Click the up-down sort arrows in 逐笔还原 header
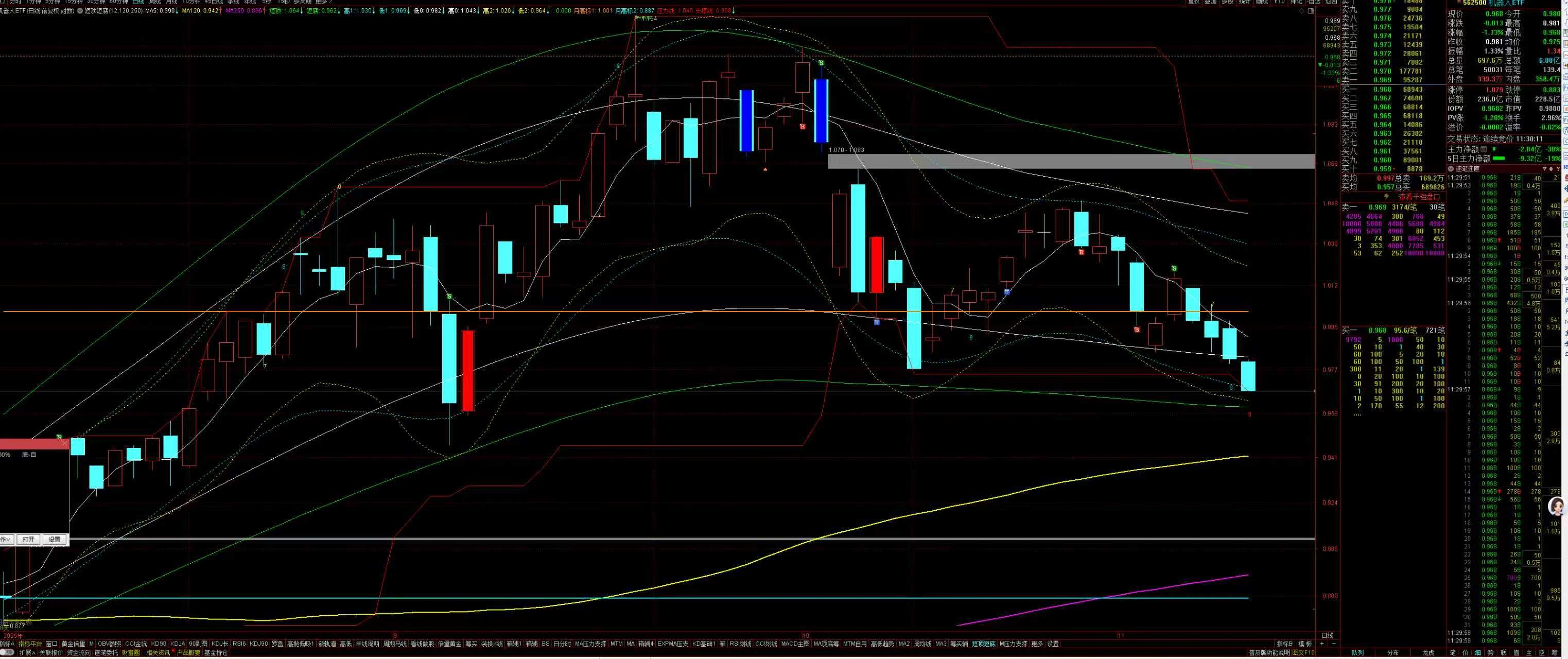Image resolution: width=1568 pixels, height=659 pixels. coord(1551,169)
